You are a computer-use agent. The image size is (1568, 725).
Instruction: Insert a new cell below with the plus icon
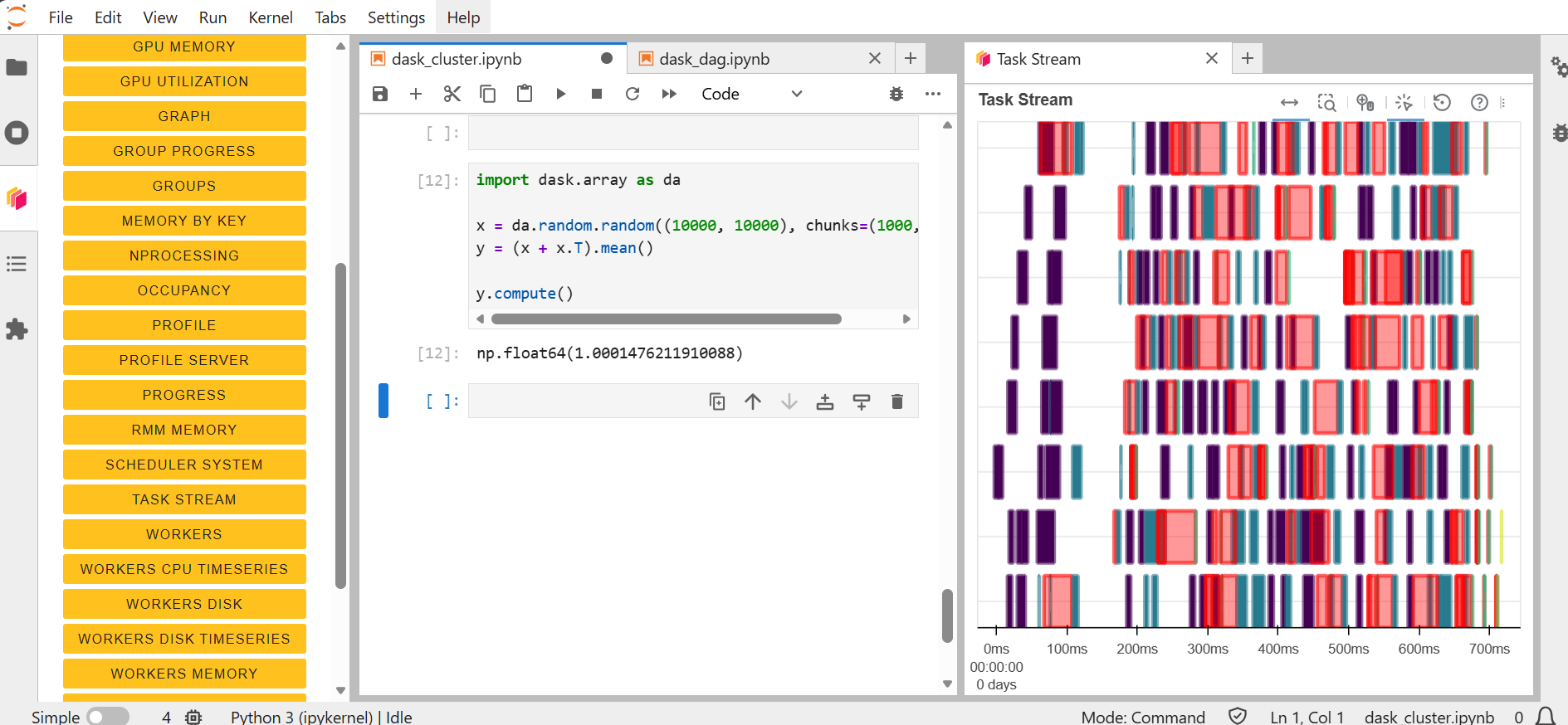(x=416, y=94)
